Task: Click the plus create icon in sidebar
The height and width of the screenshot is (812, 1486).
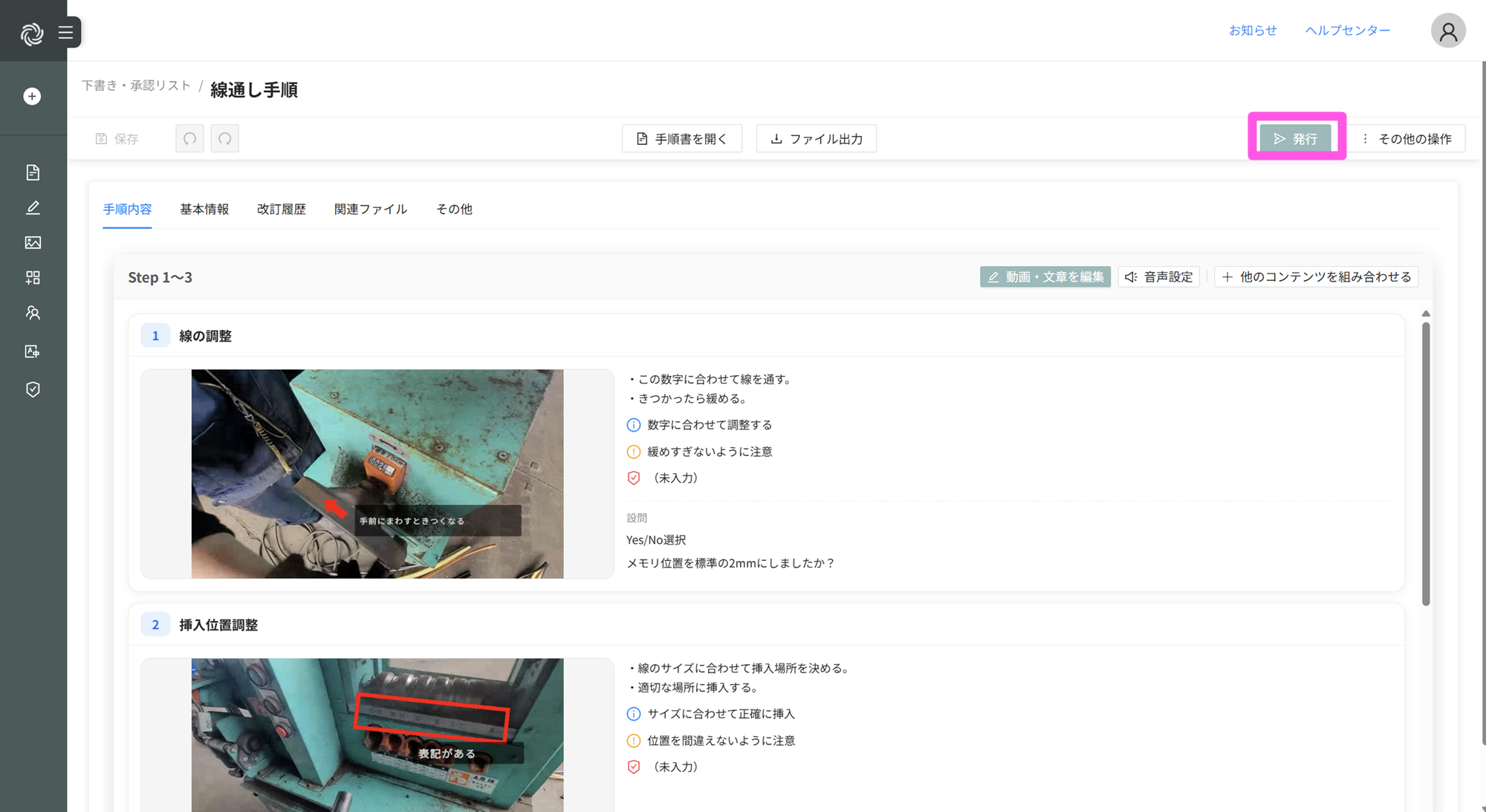Action: [x=32, y=97]
